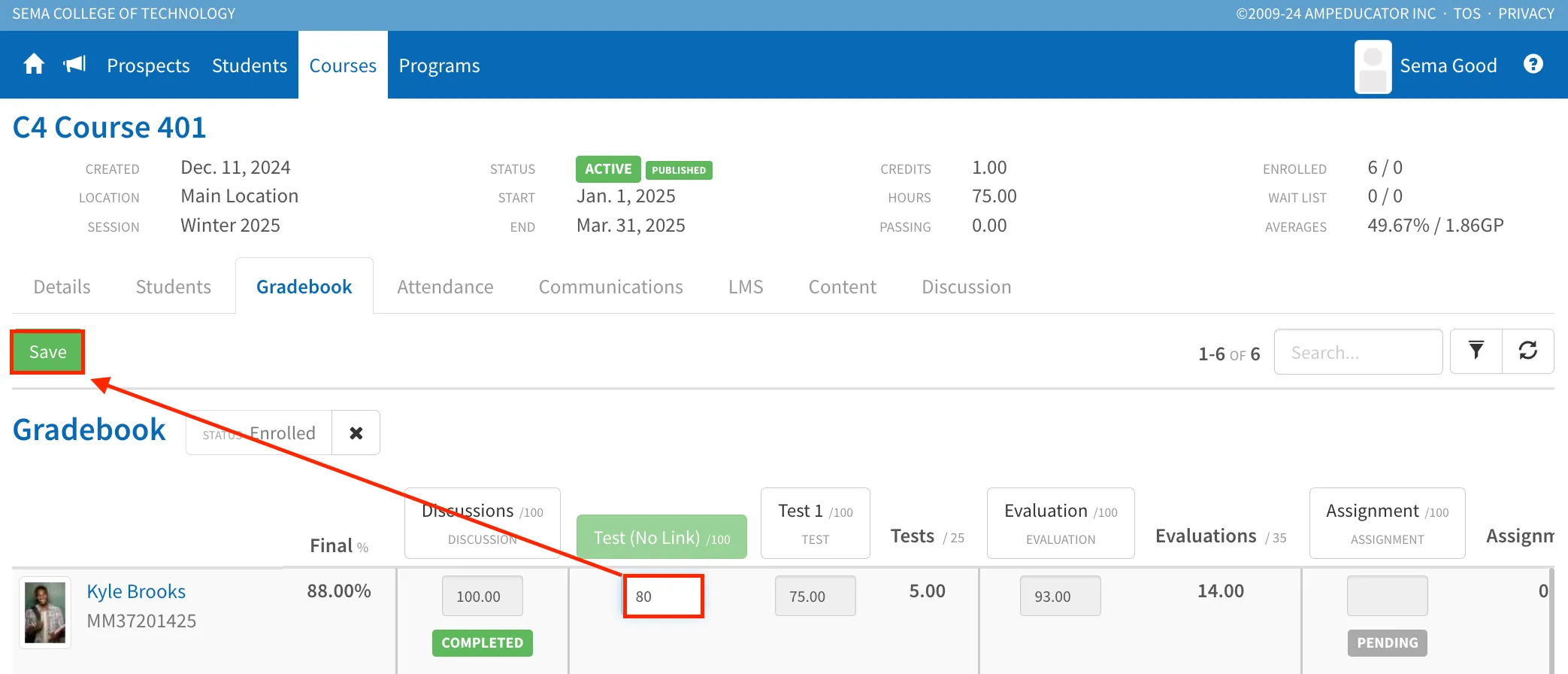Switch to the Details tab
Viewport: 1568px width, 674px height.
[62, 287]
